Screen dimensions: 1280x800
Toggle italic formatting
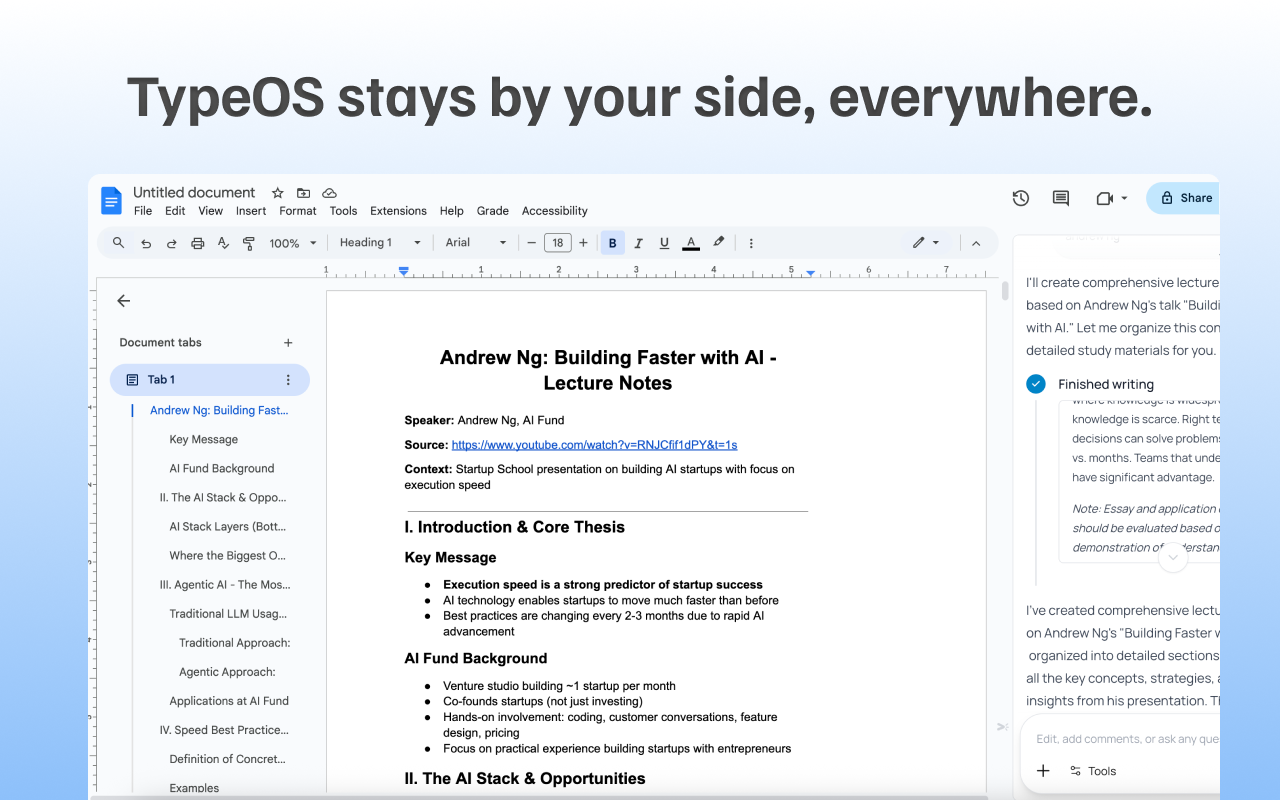(638, 242)
